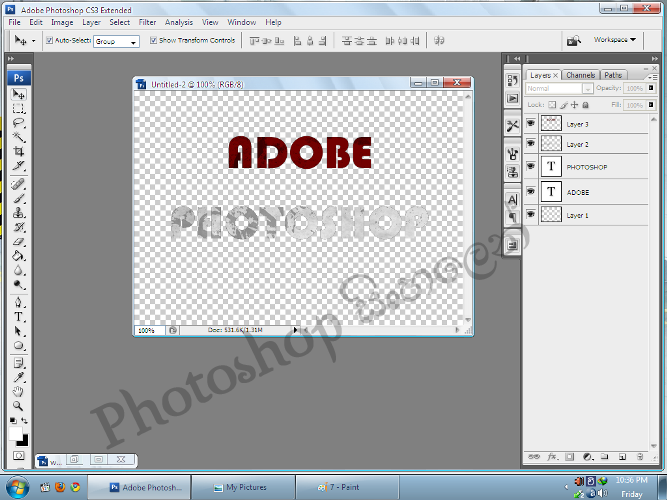Select the Lasso tool

[x=19, y=123]
